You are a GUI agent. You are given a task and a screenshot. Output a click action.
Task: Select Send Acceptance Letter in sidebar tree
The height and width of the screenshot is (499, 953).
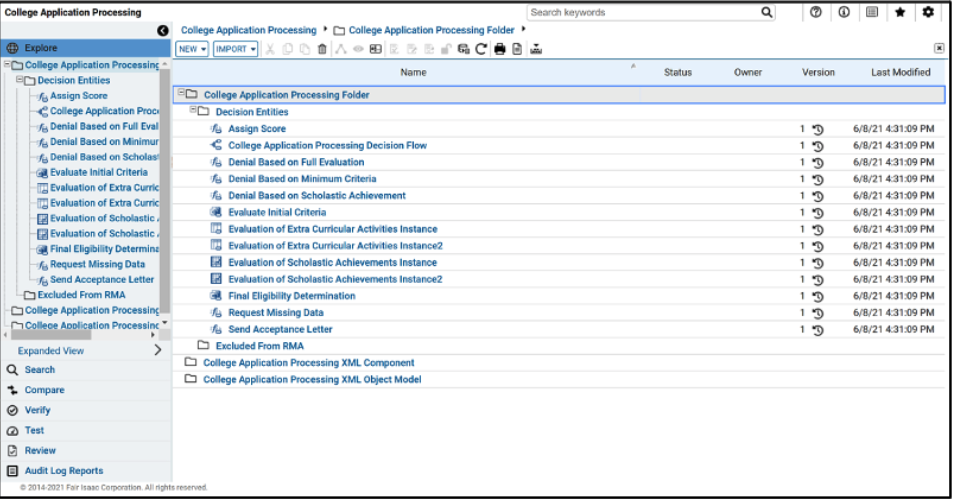pyautogui.click(x=101, y=280)
